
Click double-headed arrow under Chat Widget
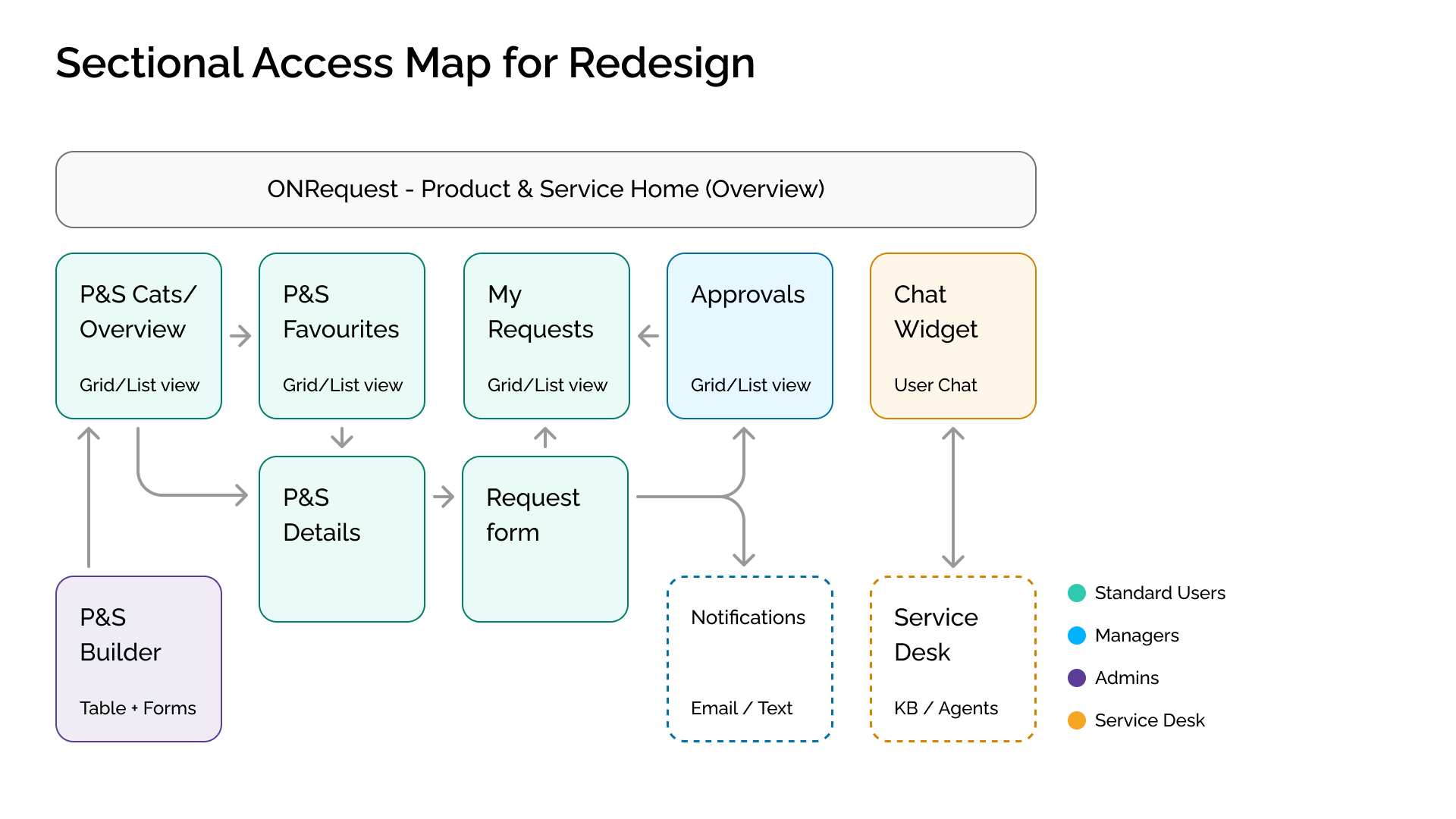click(x=952, y=497)
